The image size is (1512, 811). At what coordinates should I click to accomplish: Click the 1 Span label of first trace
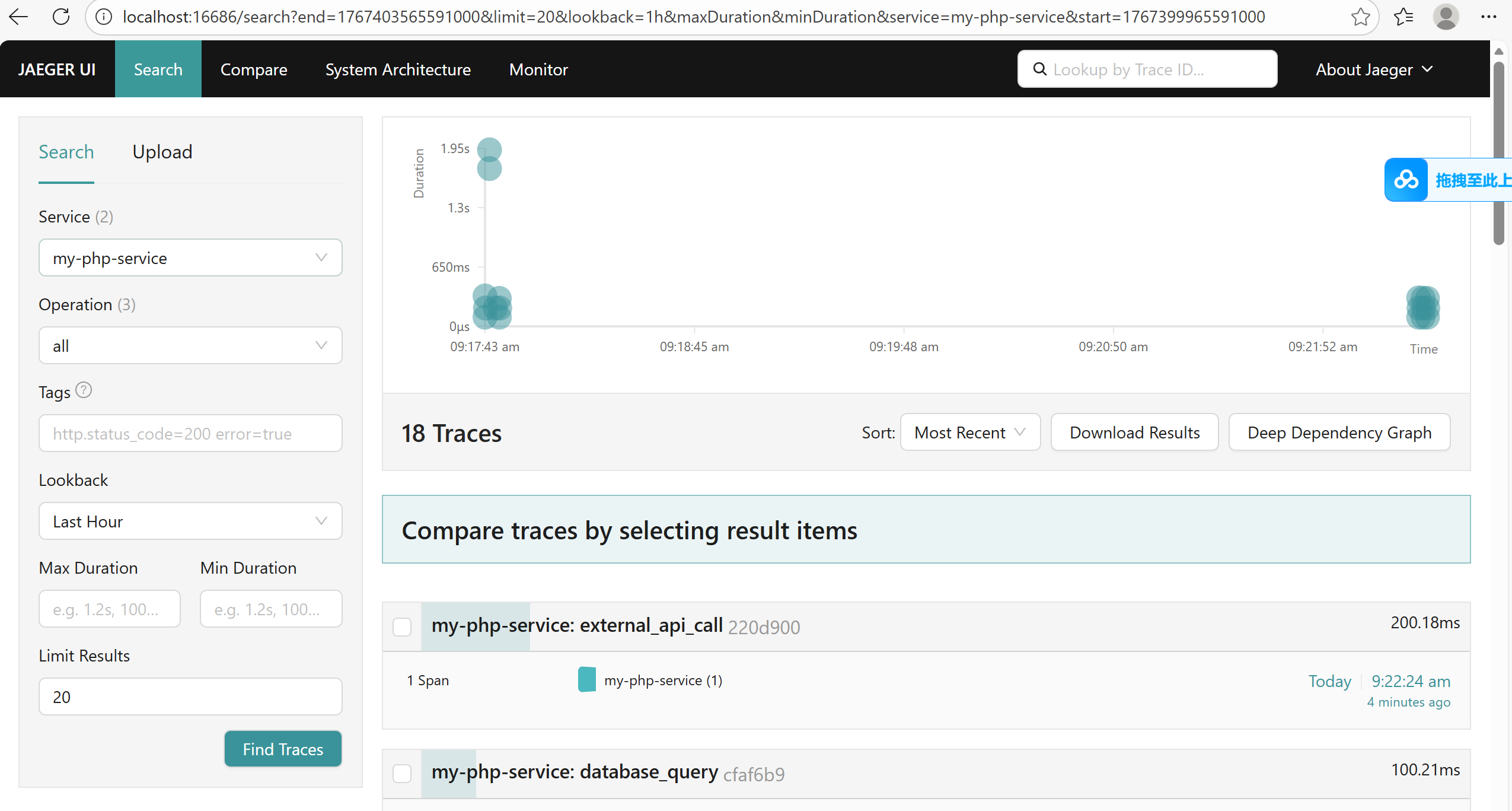click(x=428, y=680)
